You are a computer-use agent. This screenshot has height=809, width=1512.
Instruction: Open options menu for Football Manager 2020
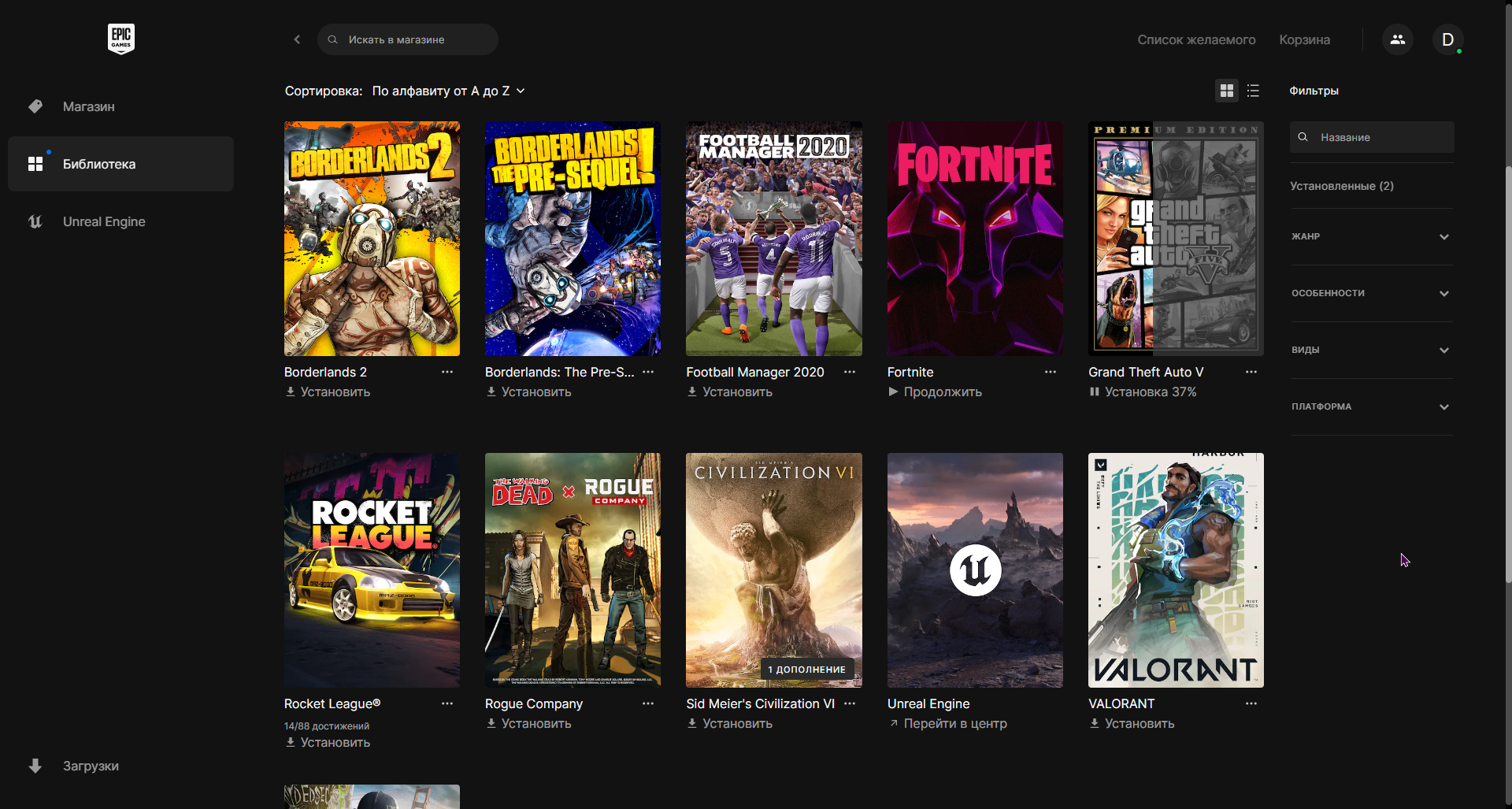850,372
